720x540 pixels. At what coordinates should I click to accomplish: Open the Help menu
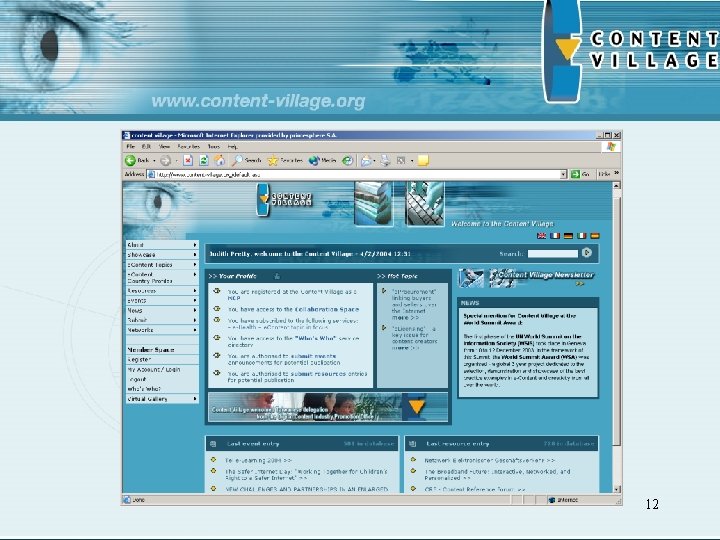(x=232, y=146)
